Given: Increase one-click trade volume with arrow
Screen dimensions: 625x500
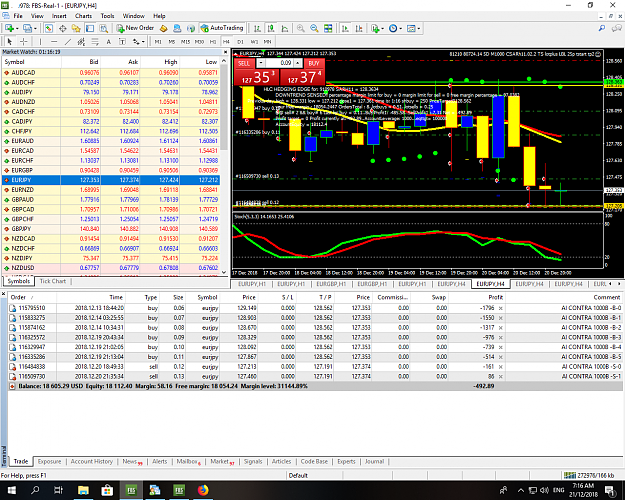Looking at the screenshot, I should (x=297, y=63).
